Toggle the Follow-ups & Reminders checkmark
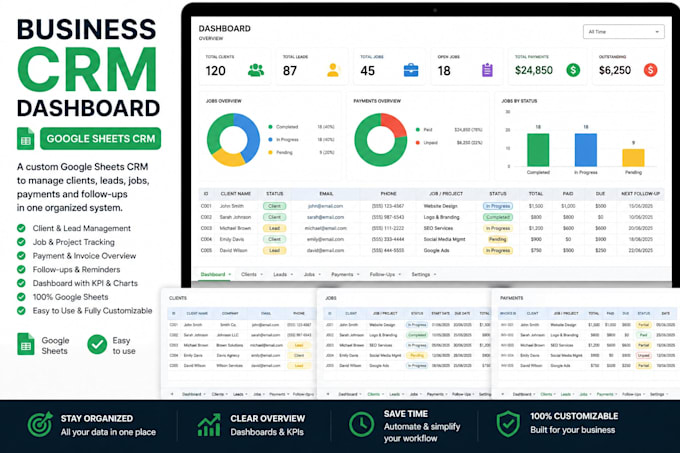 pyautogui.click(x=21, y=269)
